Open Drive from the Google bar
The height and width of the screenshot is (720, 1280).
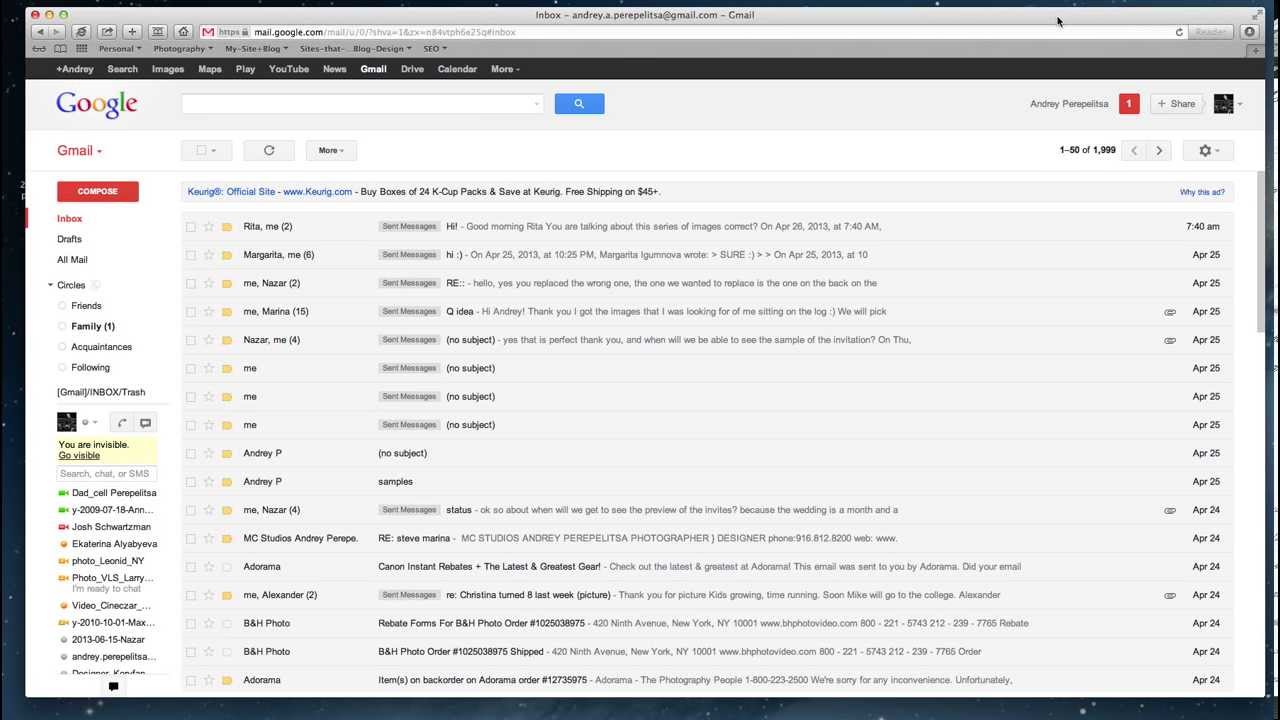tap(412, 69)
